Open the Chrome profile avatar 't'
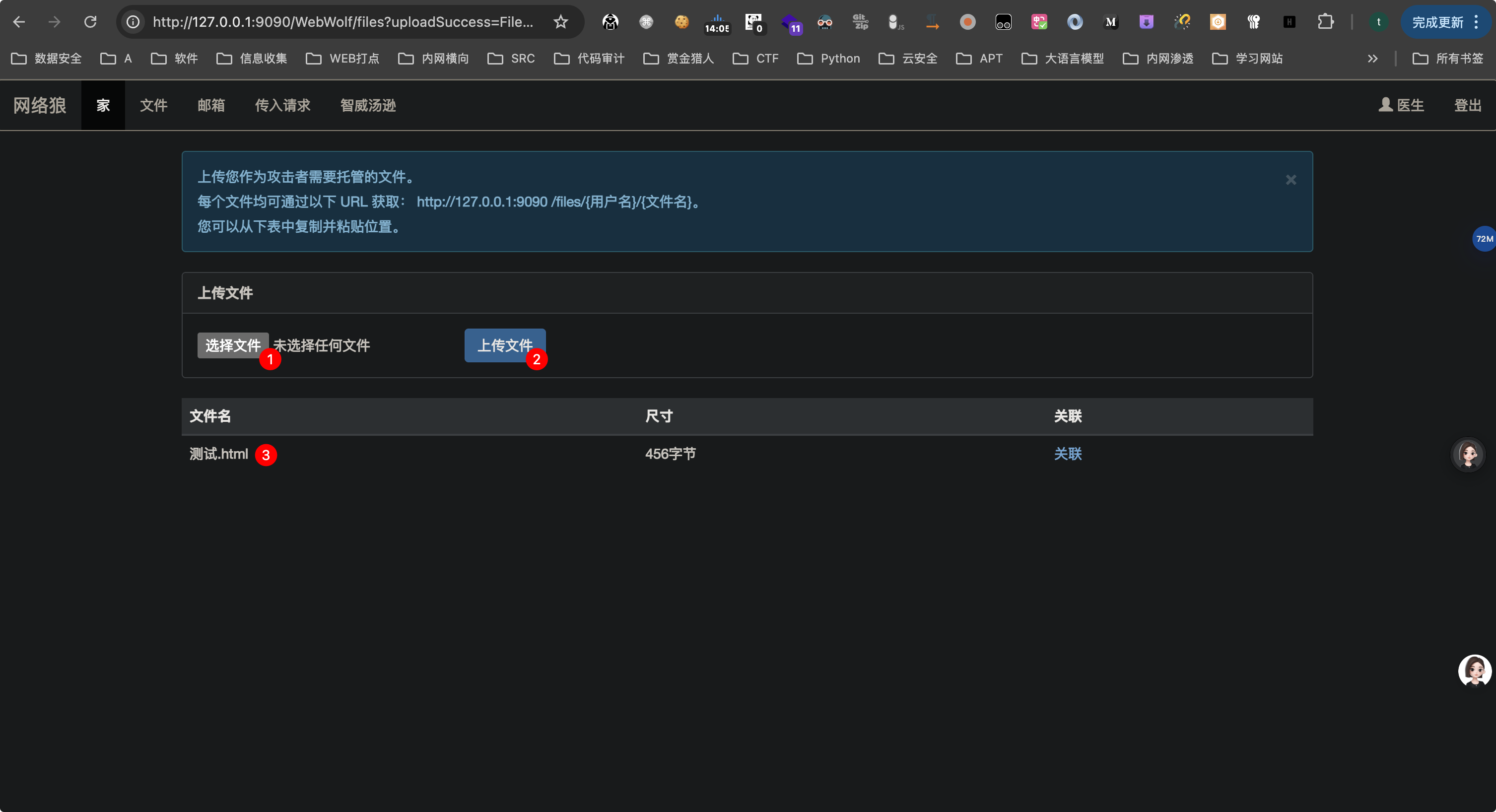 click(1379, 22)
